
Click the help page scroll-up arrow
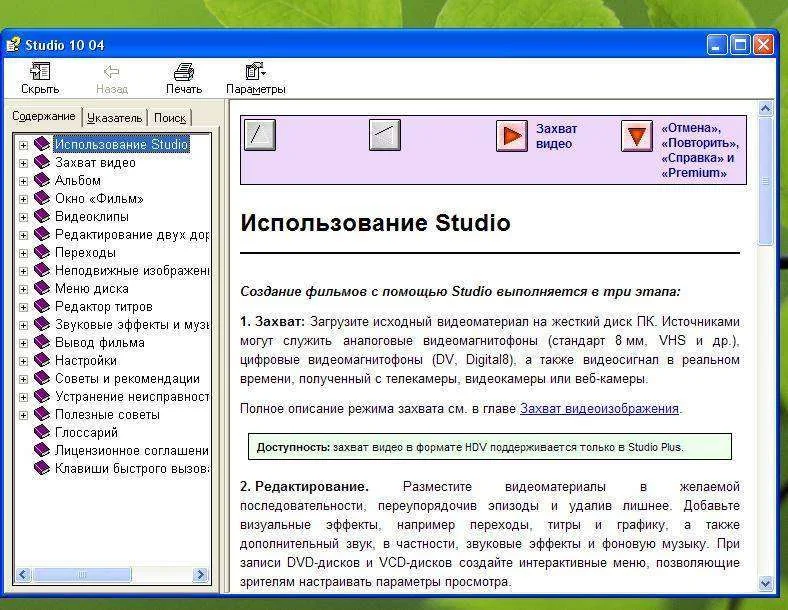coord(765,109)
